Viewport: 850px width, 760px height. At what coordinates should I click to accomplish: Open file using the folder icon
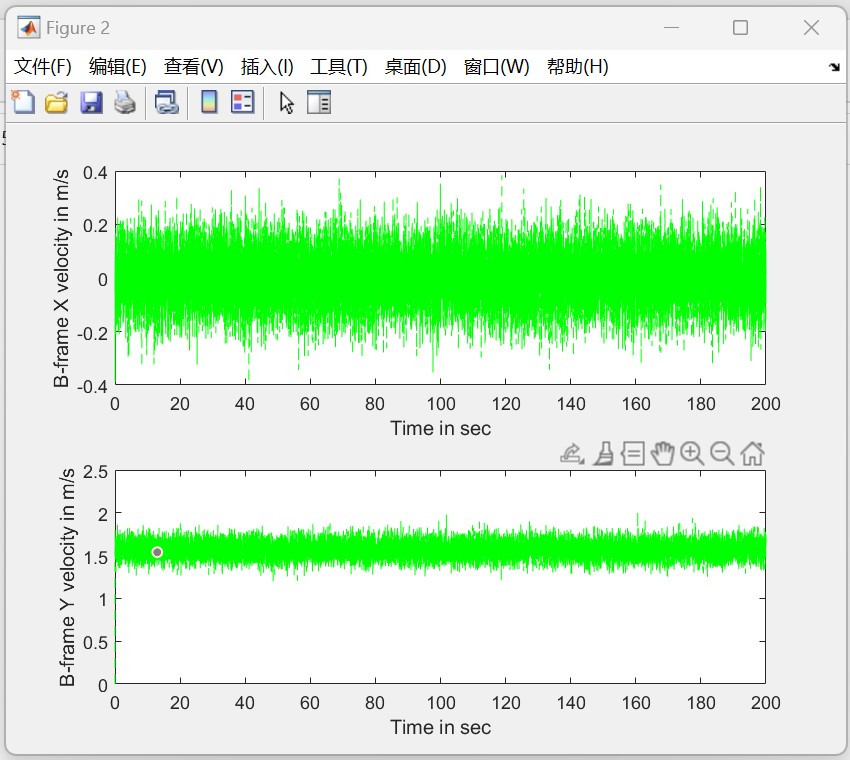click(56, 102)
